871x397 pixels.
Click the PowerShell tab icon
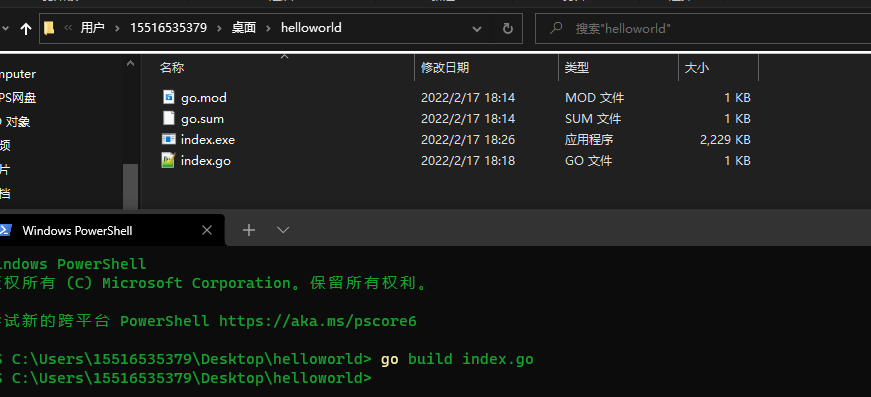(5, 230)
